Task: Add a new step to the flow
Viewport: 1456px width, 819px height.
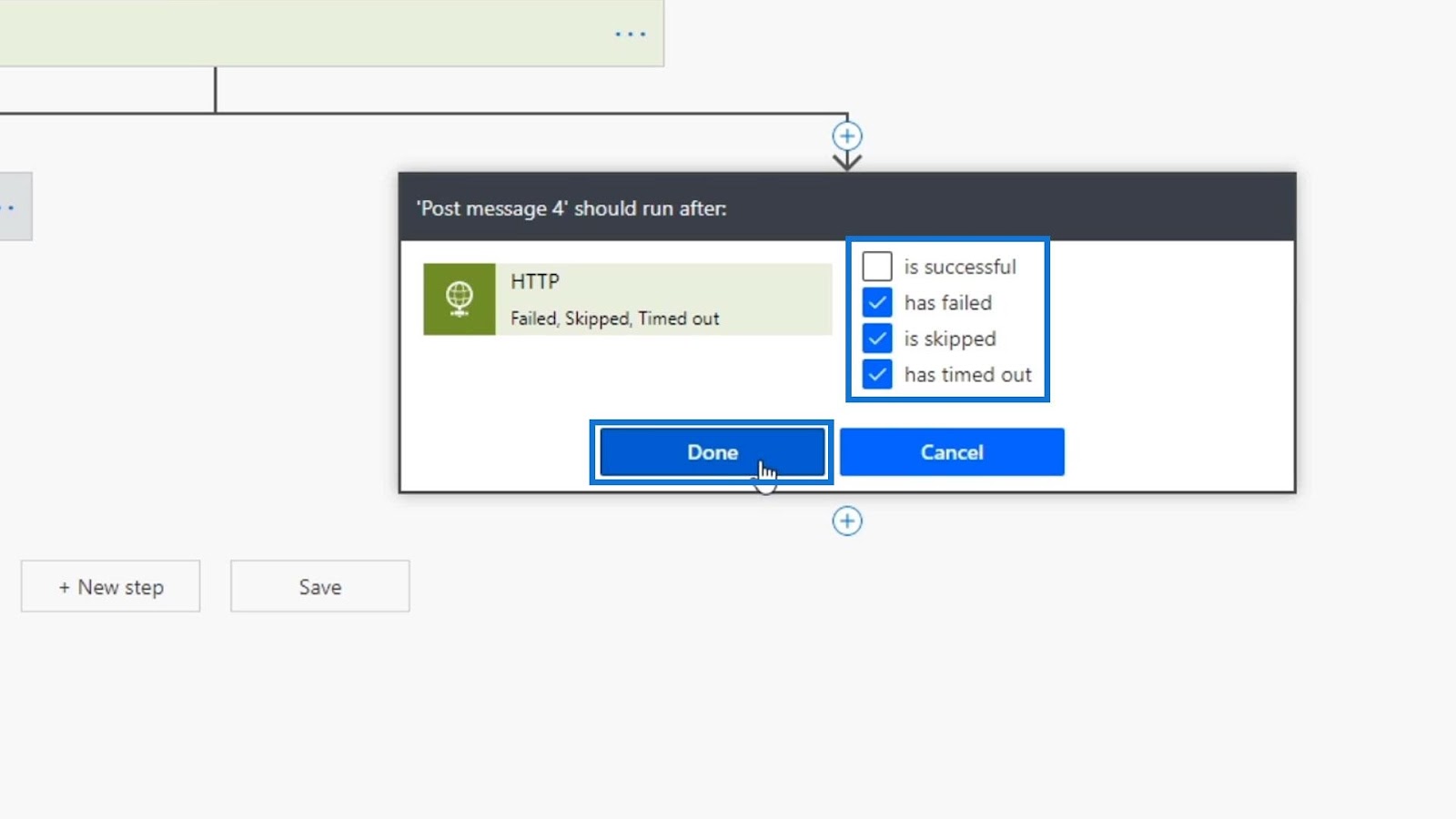Action: click(x=111, y=587)
